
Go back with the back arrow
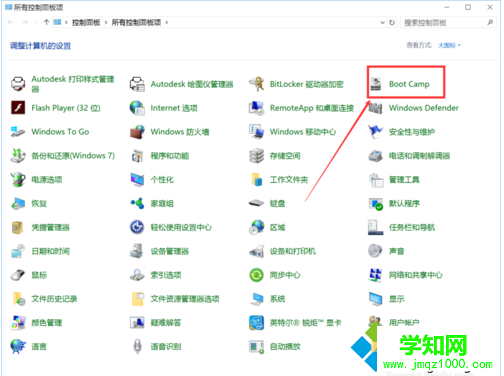pyautogui.click(x=10, y=22)
